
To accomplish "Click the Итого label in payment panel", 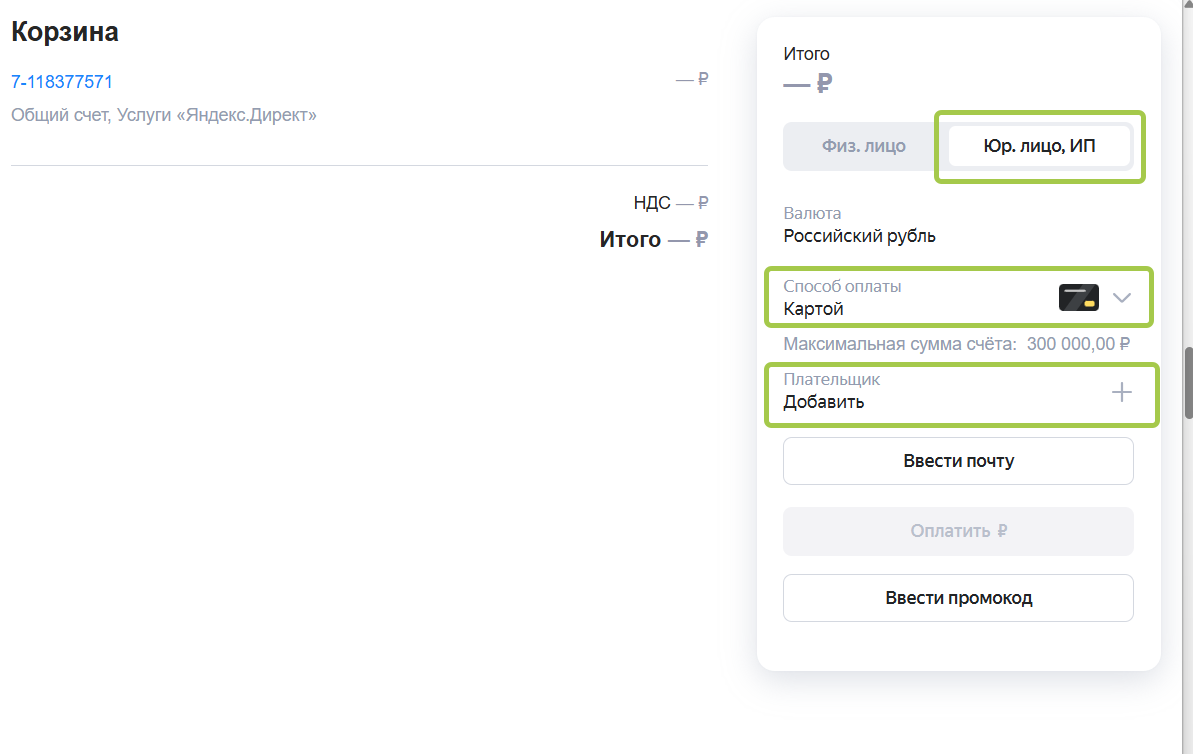I will [x=806, y=54].
